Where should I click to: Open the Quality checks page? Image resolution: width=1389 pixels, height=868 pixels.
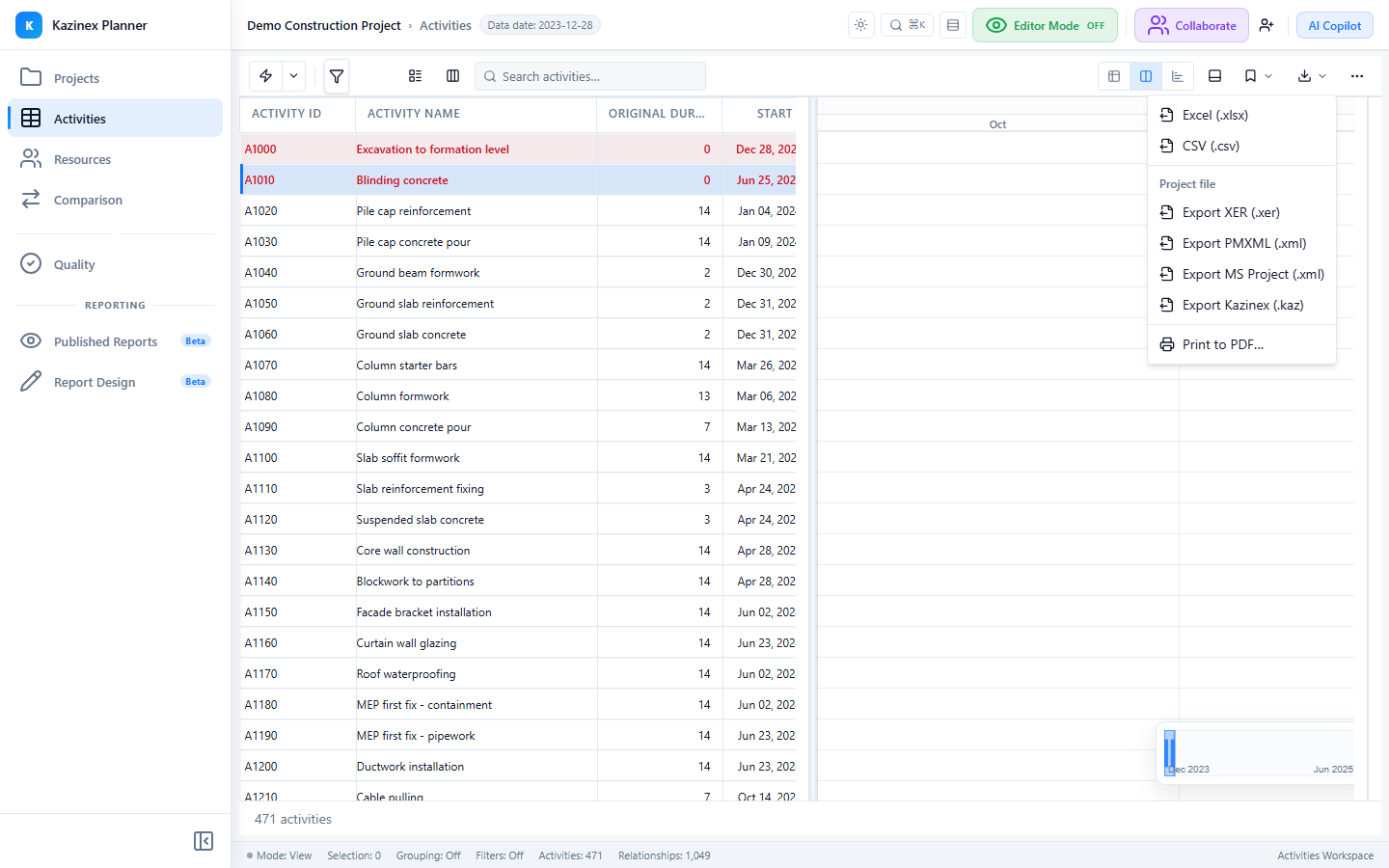pyautogui.click(x=115, y=264)
